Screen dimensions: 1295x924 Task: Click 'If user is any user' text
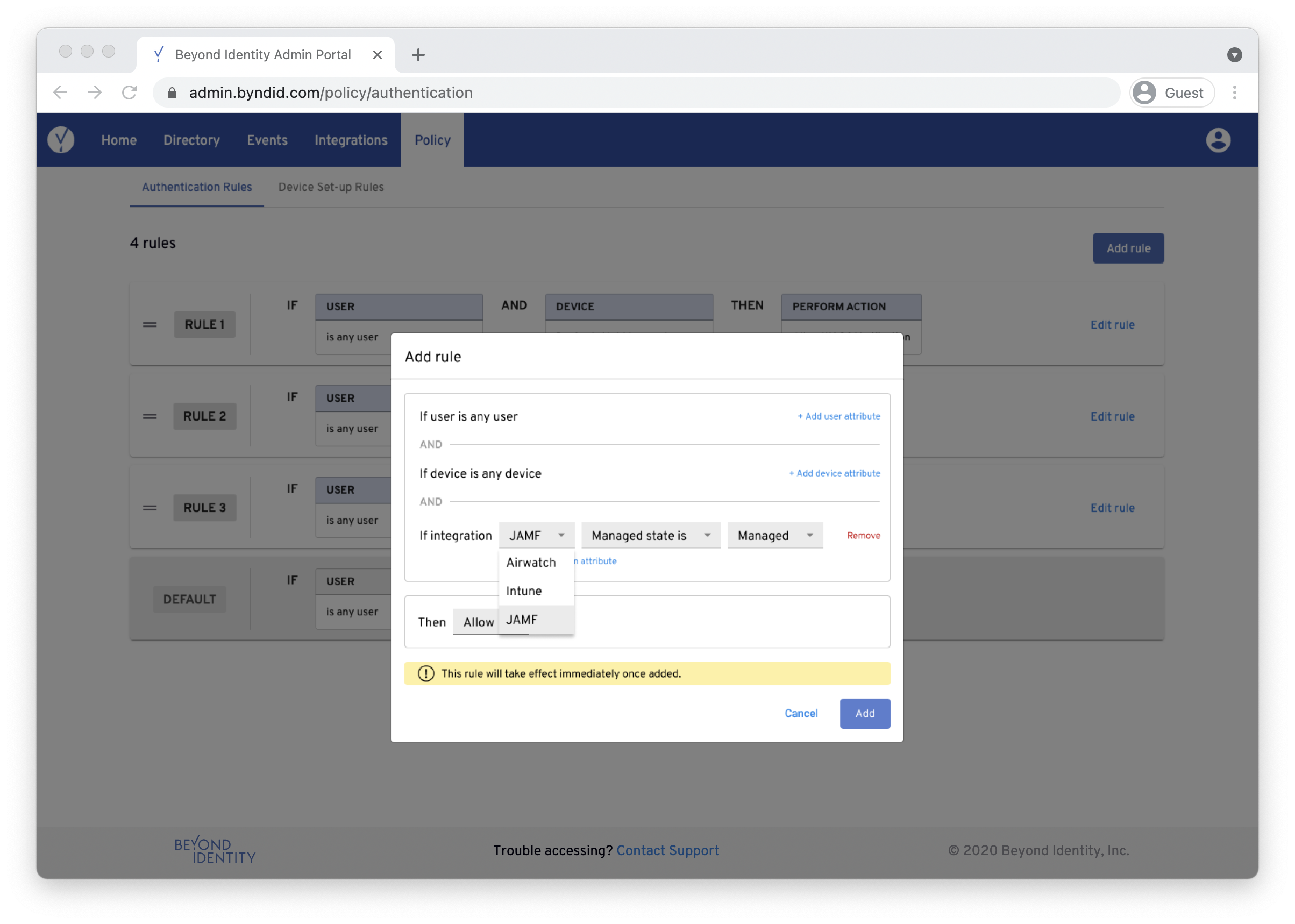(468, 416)
